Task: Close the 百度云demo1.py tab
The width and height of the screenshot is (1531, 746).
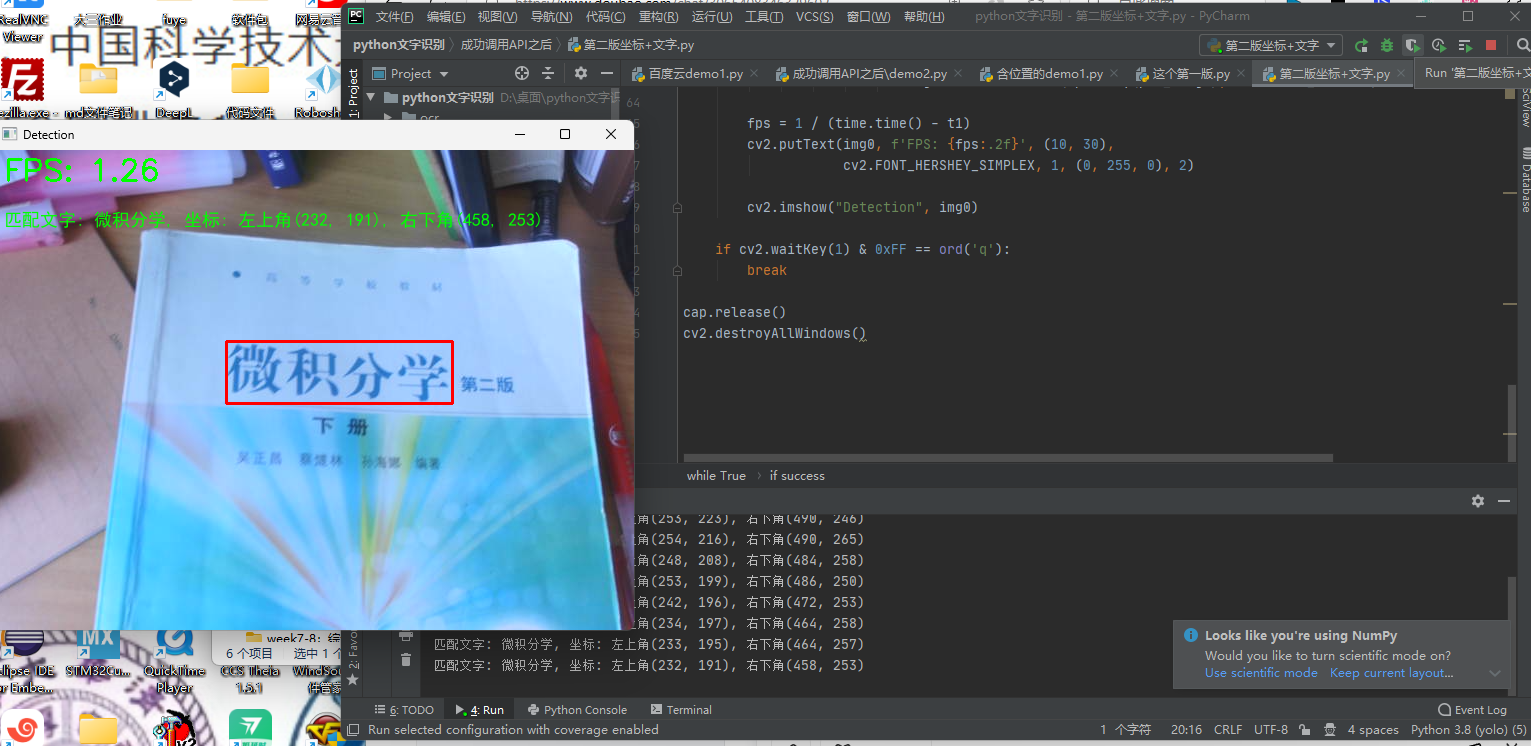Action: pos(753,74)
